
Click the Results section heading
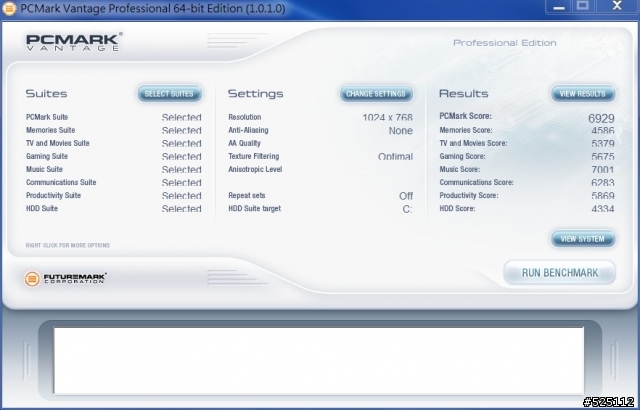[x=464, y=93]
